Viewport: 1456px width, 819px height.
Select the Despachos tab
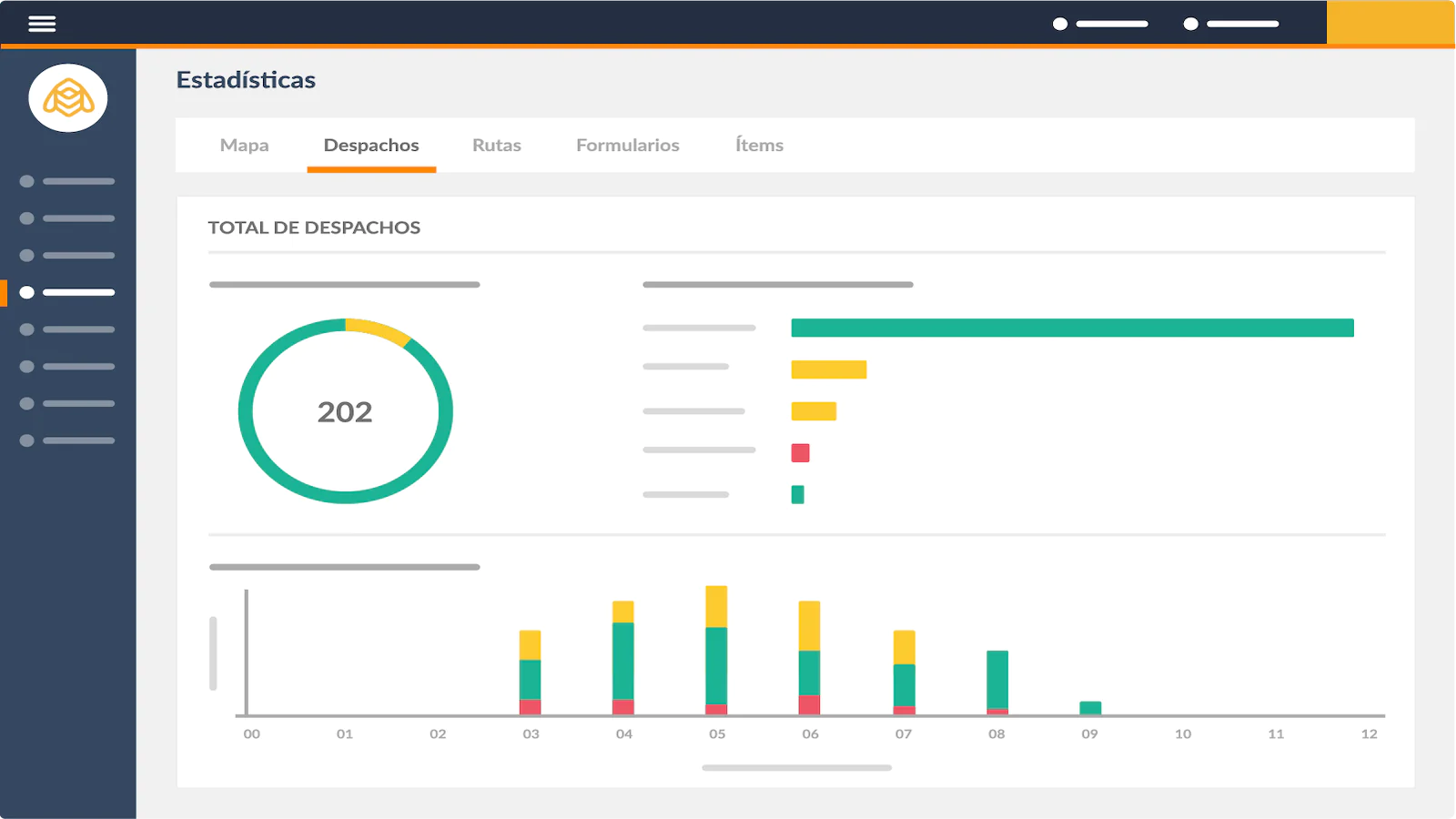(x=371, y=146)
